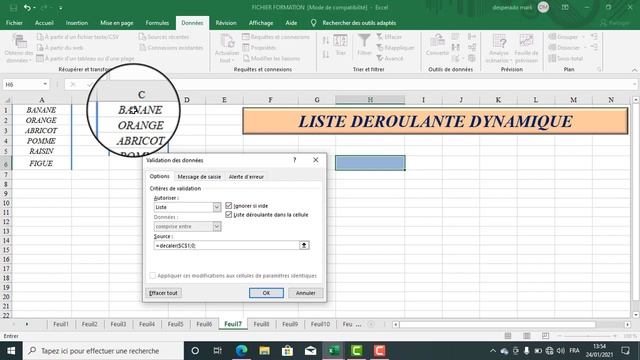Click the Convertir icon
640x360 pixels.
[x=437, y=41]
